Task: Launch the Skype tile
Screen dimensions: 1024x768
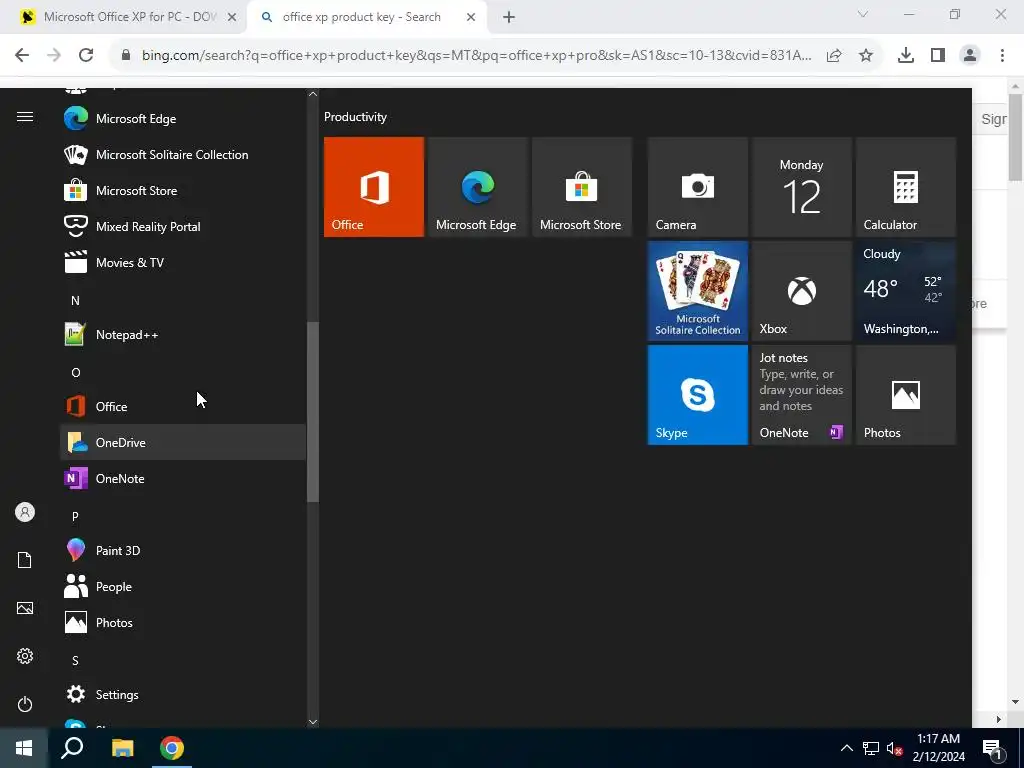Action: pos(697,394)
